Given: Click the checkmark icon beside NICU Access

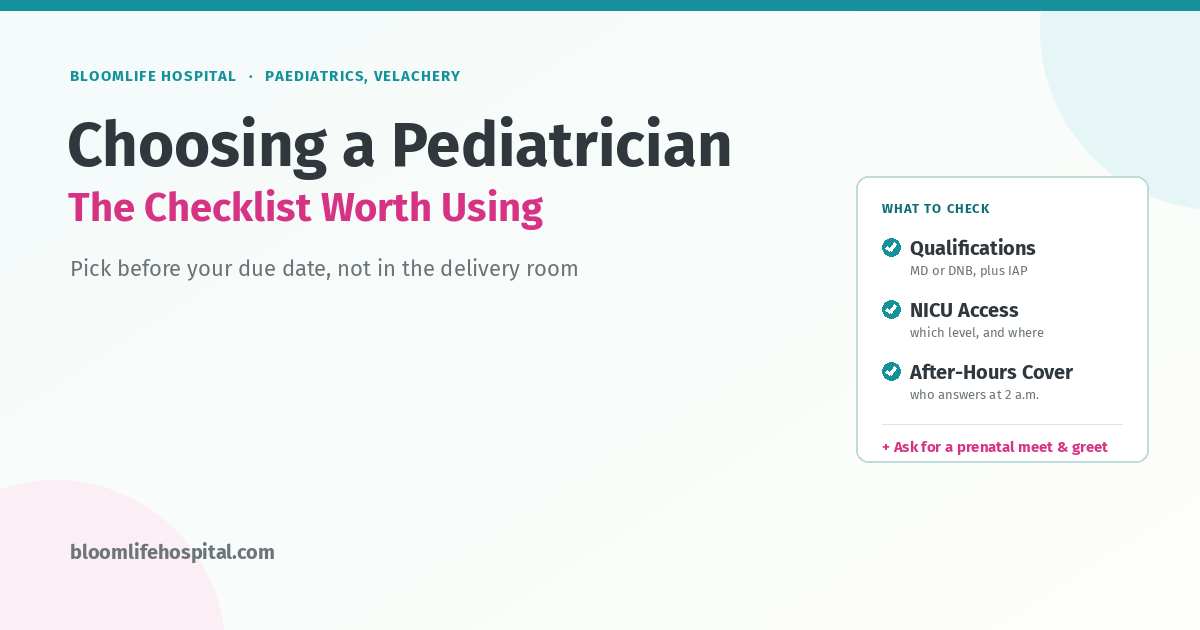Looking at the screenshot, I should point(891,309).
